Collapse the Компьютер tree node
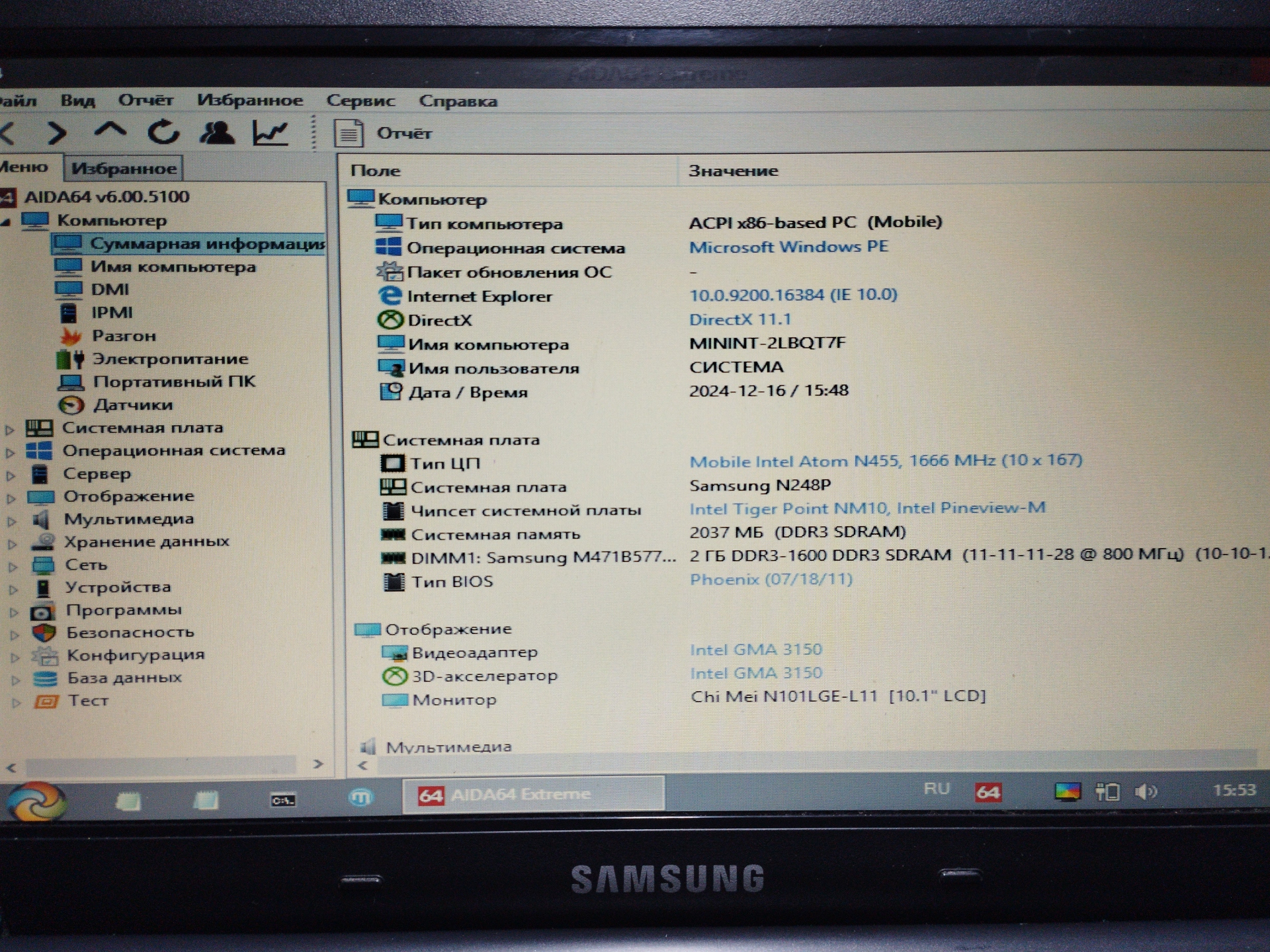Viewport: 1270px width, 952px height. [x=7, y=221]
